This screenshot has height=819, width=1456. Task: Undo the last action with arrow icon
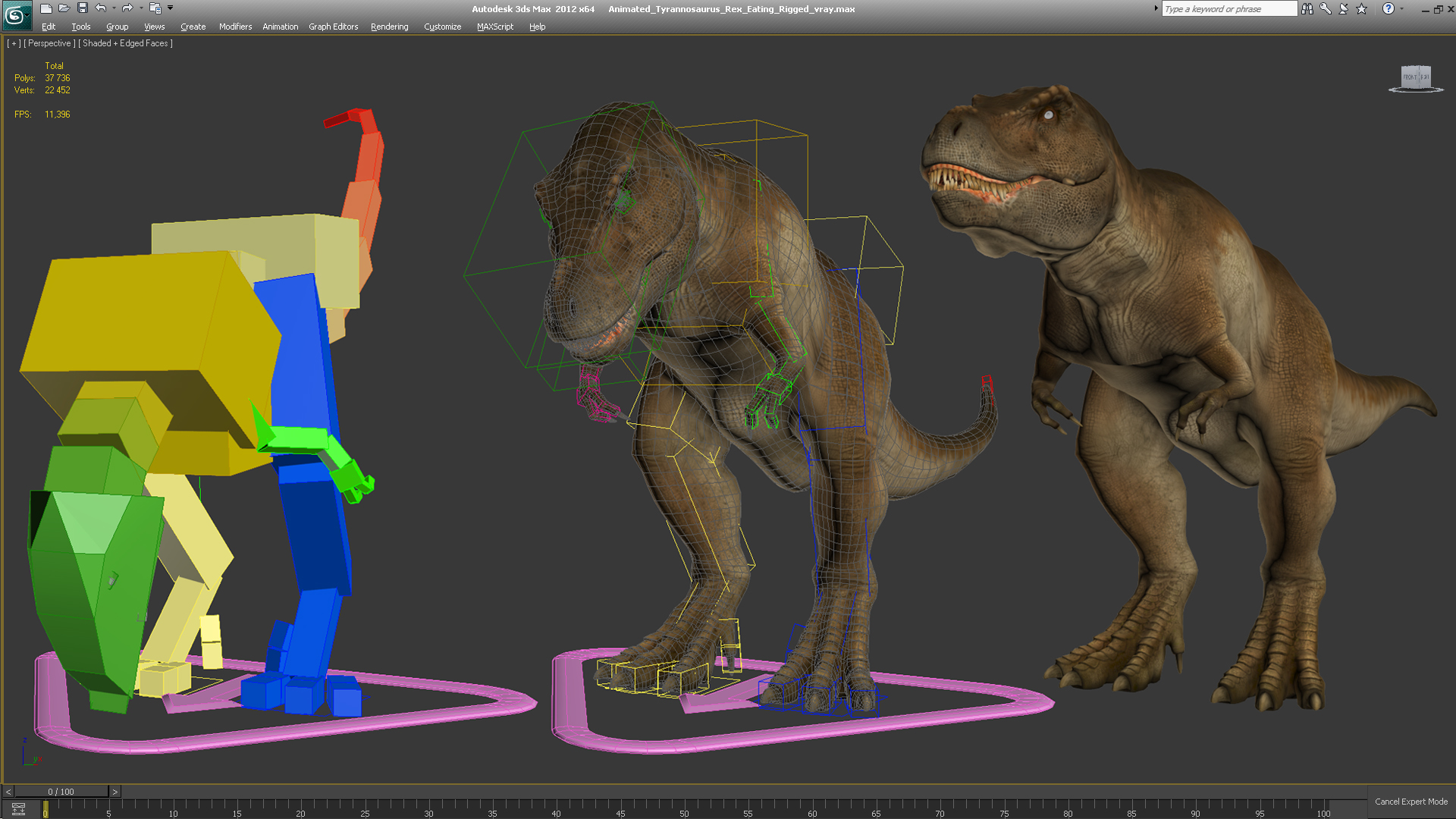click(101, 8)
